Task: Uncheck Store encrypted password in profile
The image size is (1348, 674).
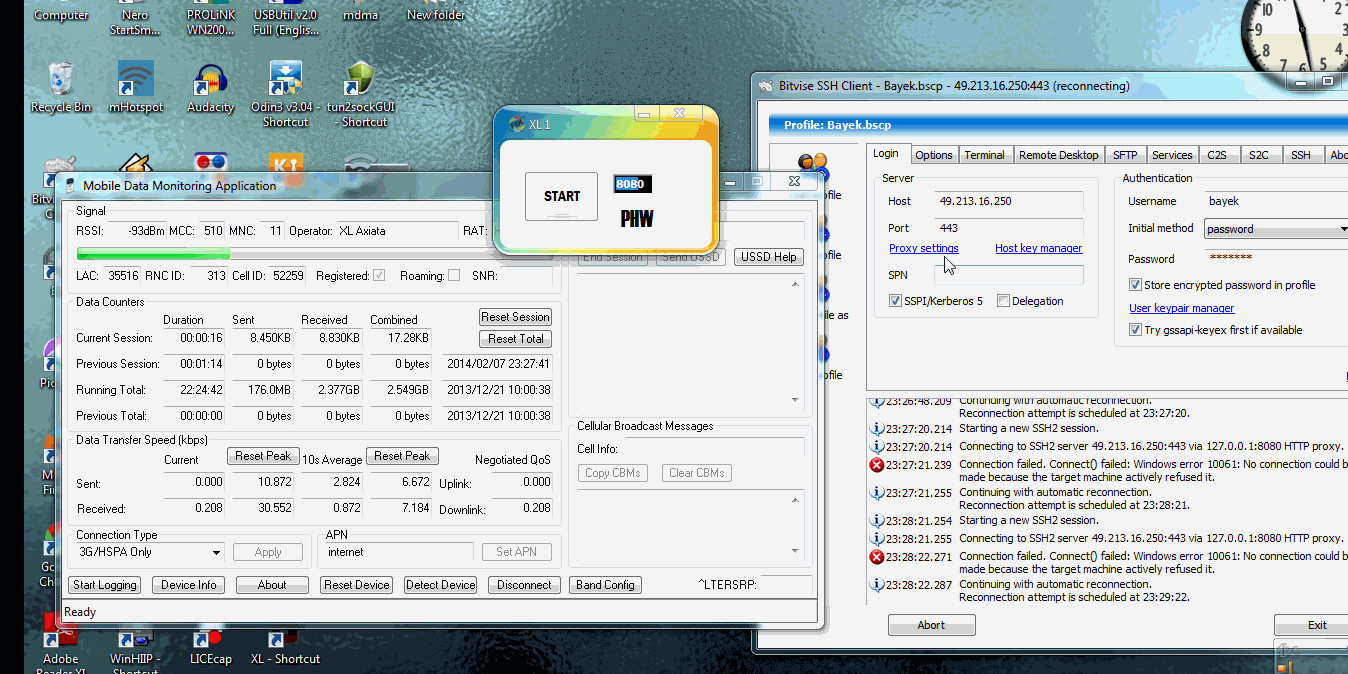Action: (1135, 285)
